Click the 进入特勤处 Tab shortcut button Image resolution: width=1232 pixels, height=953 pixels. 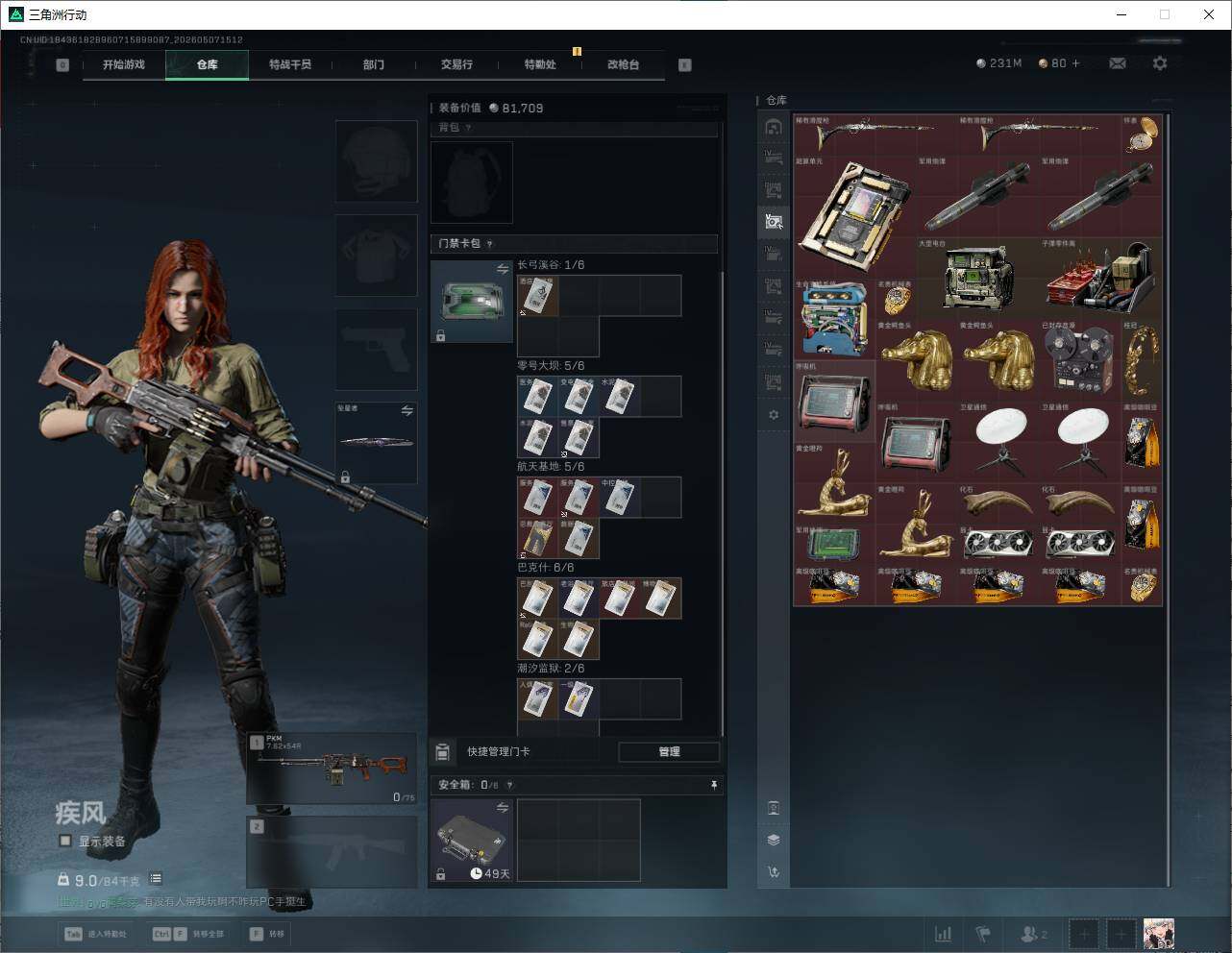95,934
